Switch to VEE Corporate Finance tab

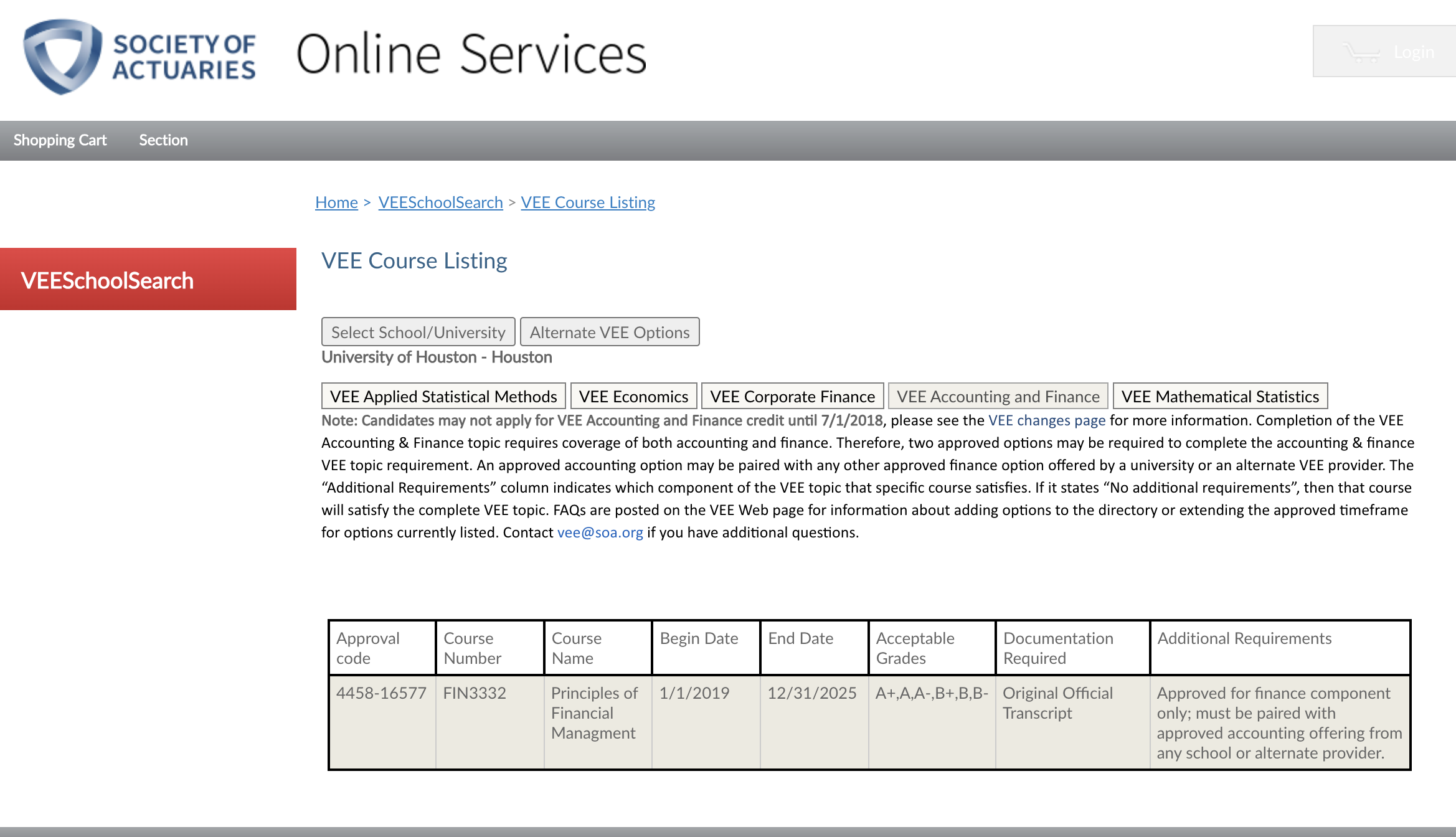pos(792,396)
